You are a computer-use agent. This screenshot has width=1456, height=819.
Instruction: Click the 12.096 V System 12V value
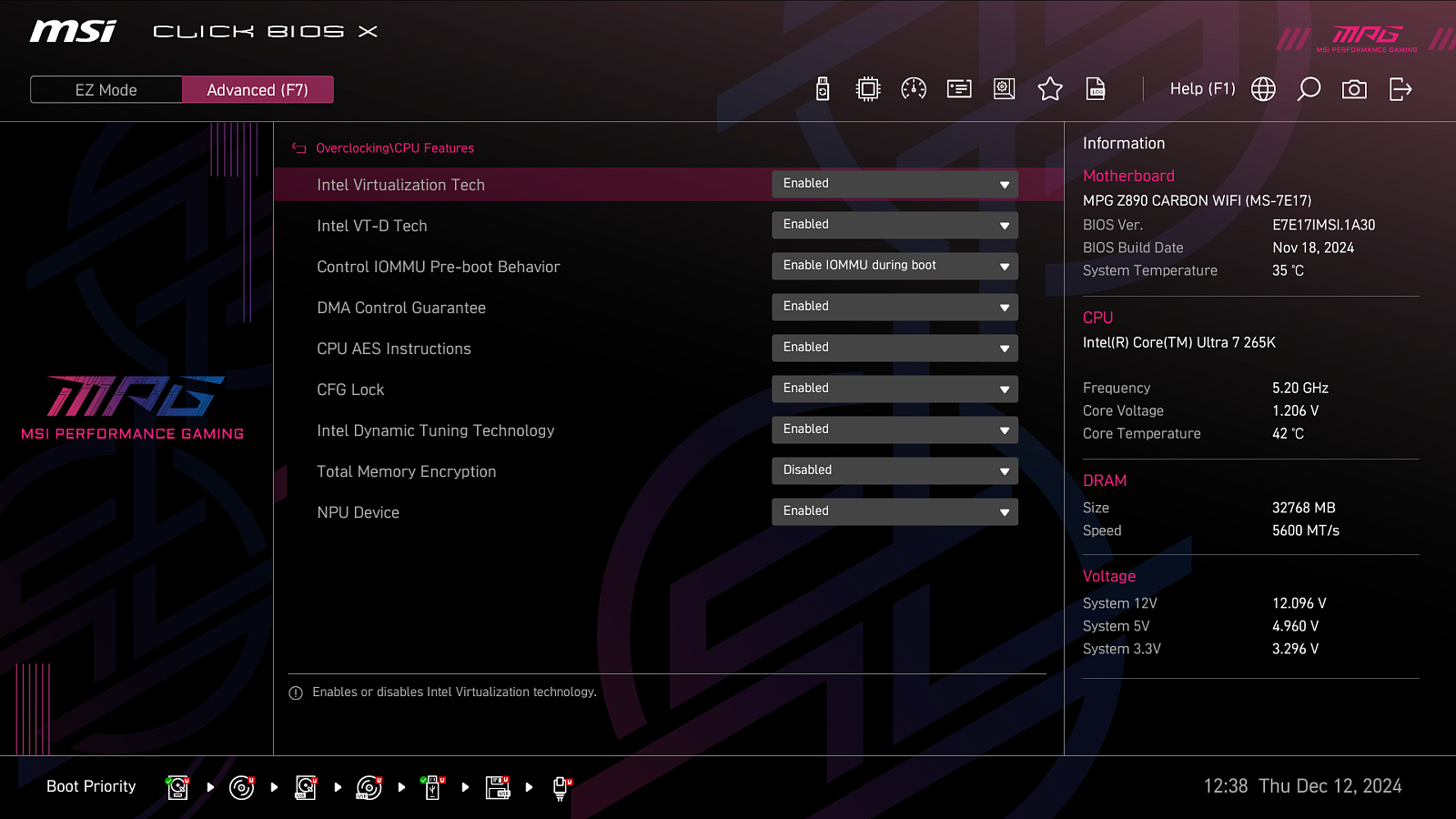click(1299, 603)
